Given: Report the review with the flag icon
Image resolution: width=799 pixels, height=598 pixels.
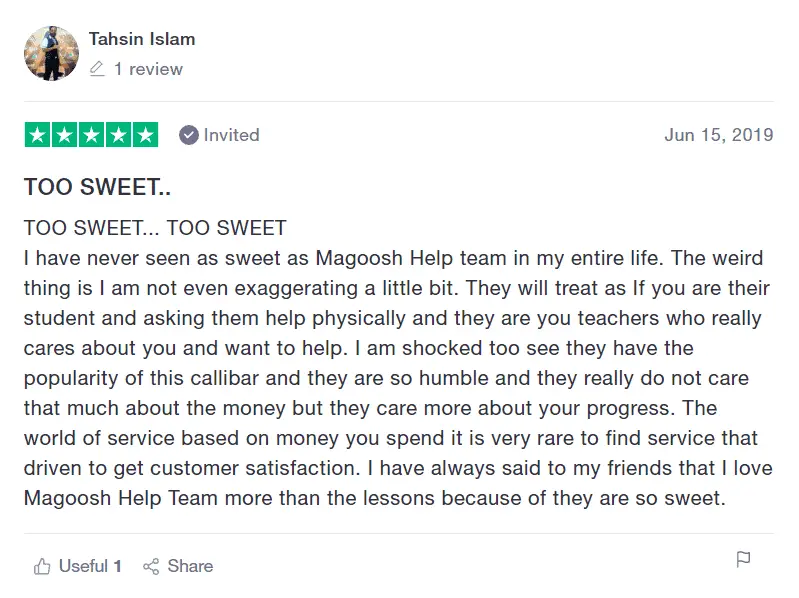Looking at the screenshot, I should click(x=743, y=559).
